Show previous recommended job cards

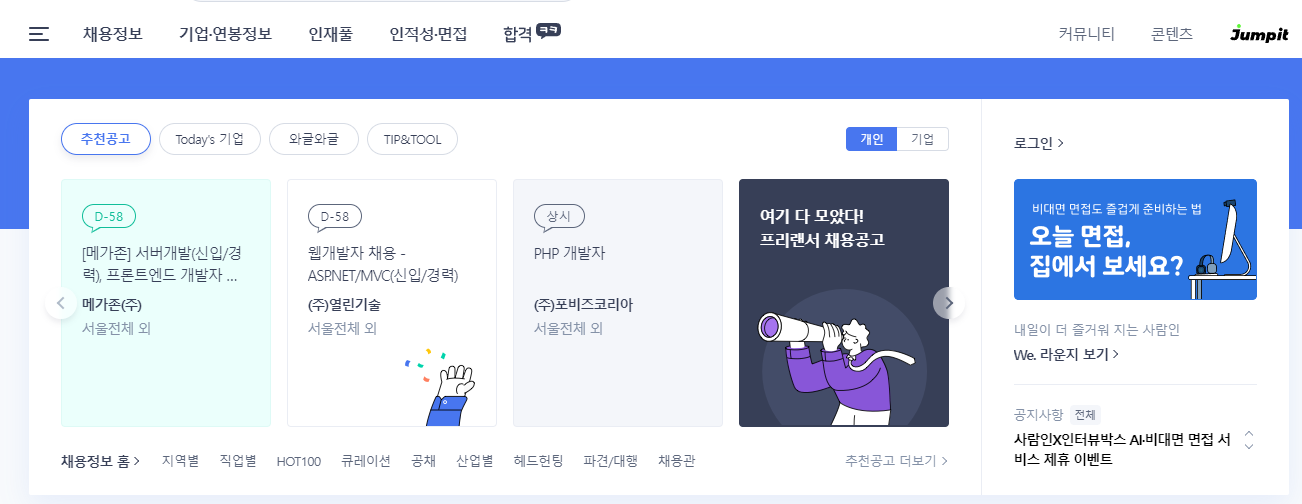(60, 303)
